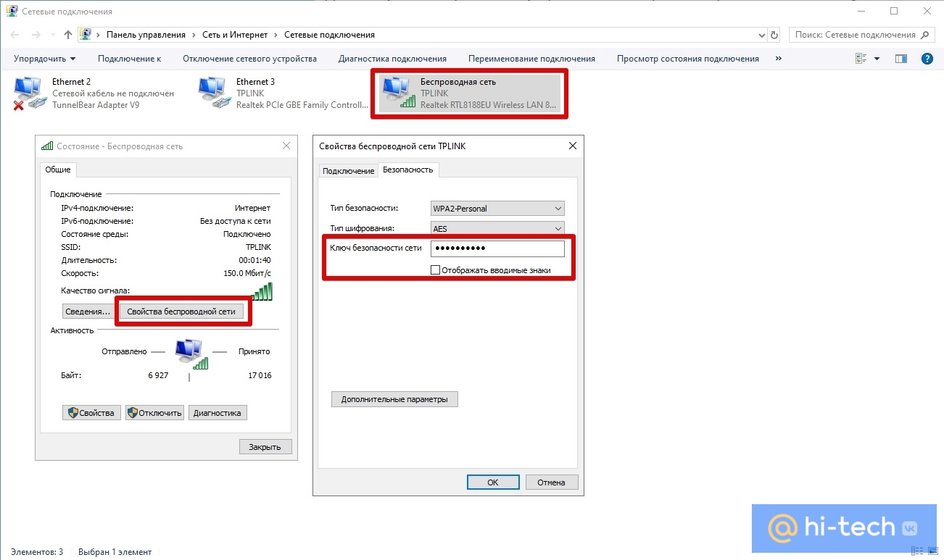Toggle the preview pane icon
The image size is (944, 560).
pos(901,58)
